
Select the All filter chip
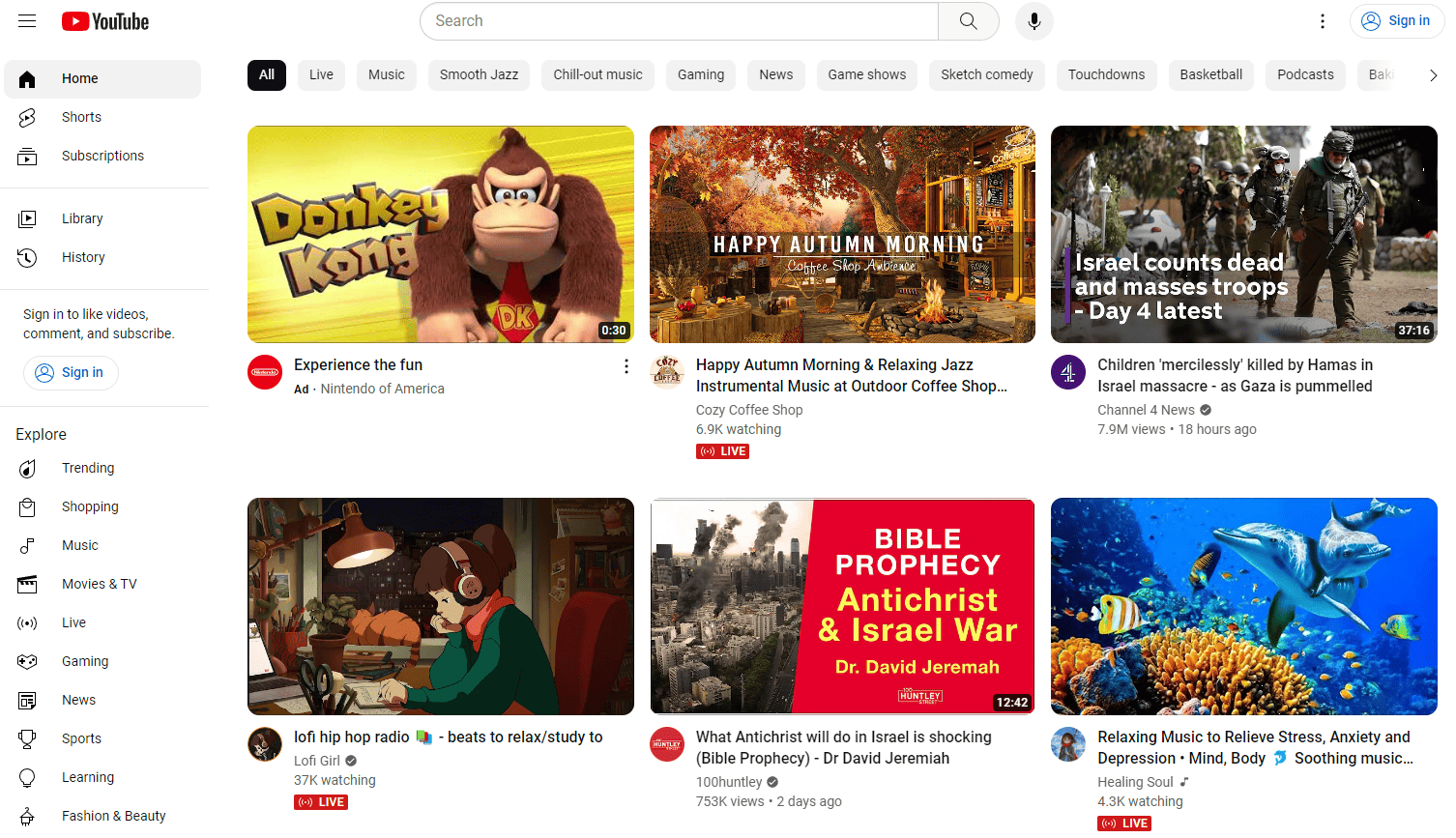(267, 74)
